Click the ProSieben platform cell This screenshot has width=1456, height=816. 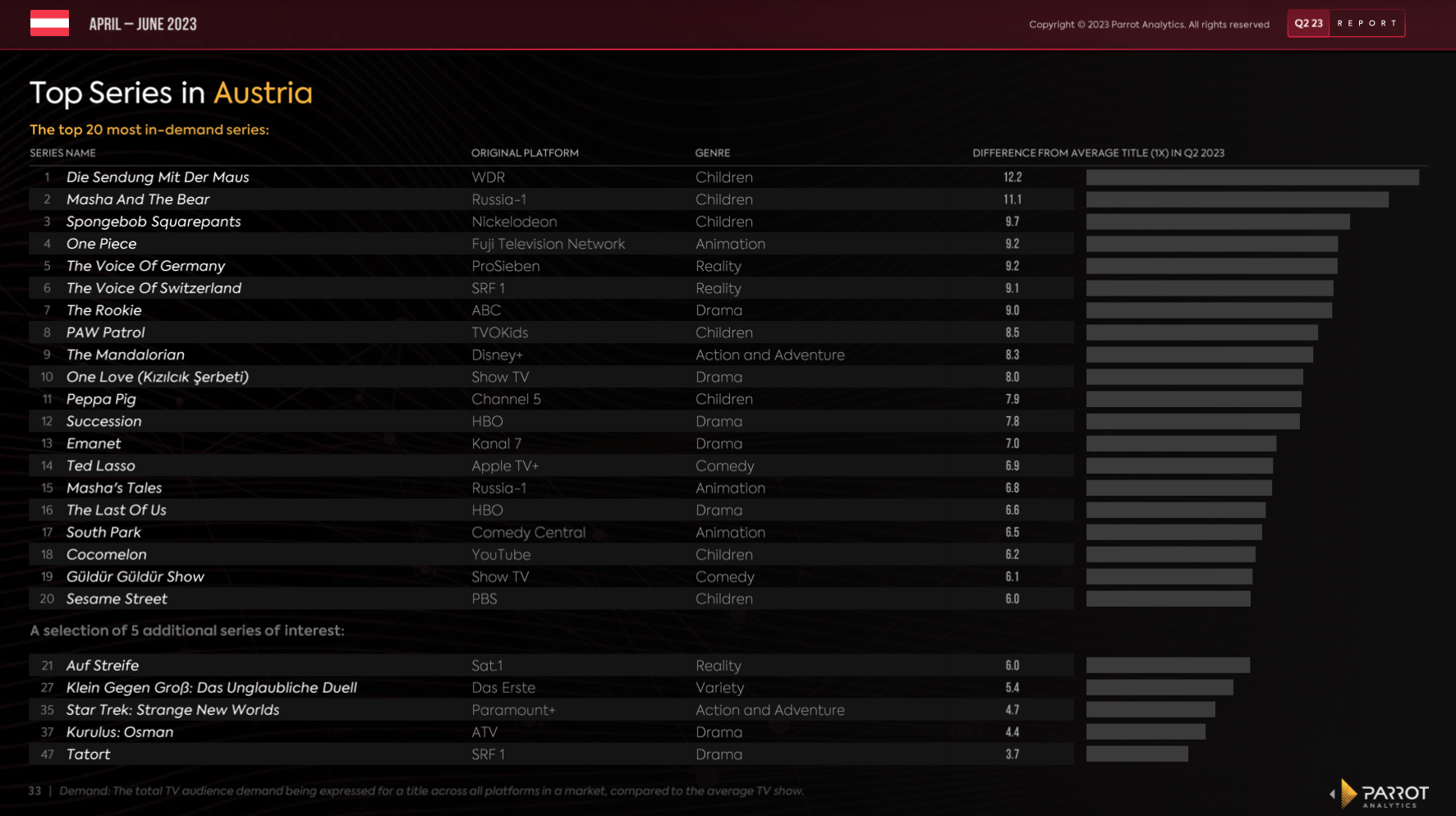point(506,266)
